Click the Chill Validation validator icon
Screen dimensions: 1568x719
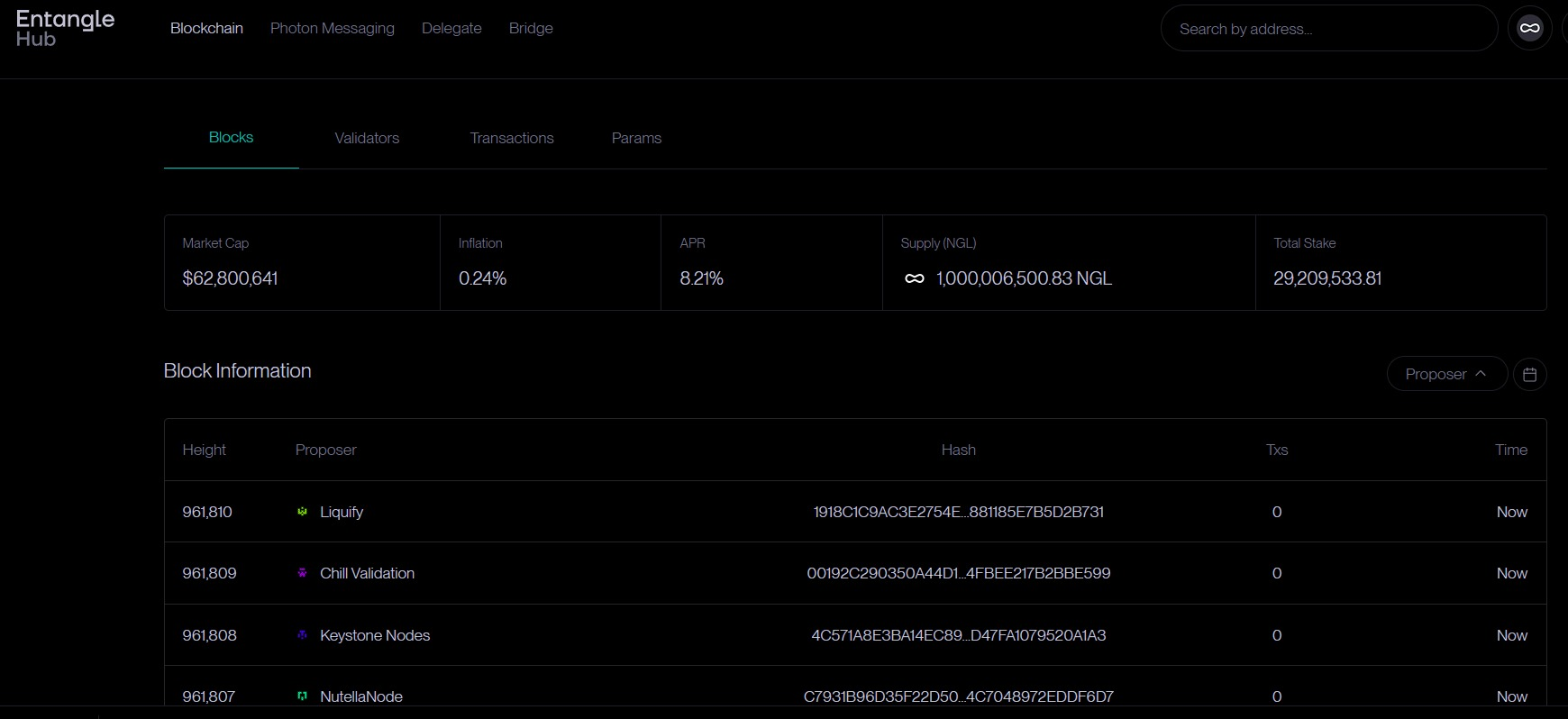pos(303,573)
